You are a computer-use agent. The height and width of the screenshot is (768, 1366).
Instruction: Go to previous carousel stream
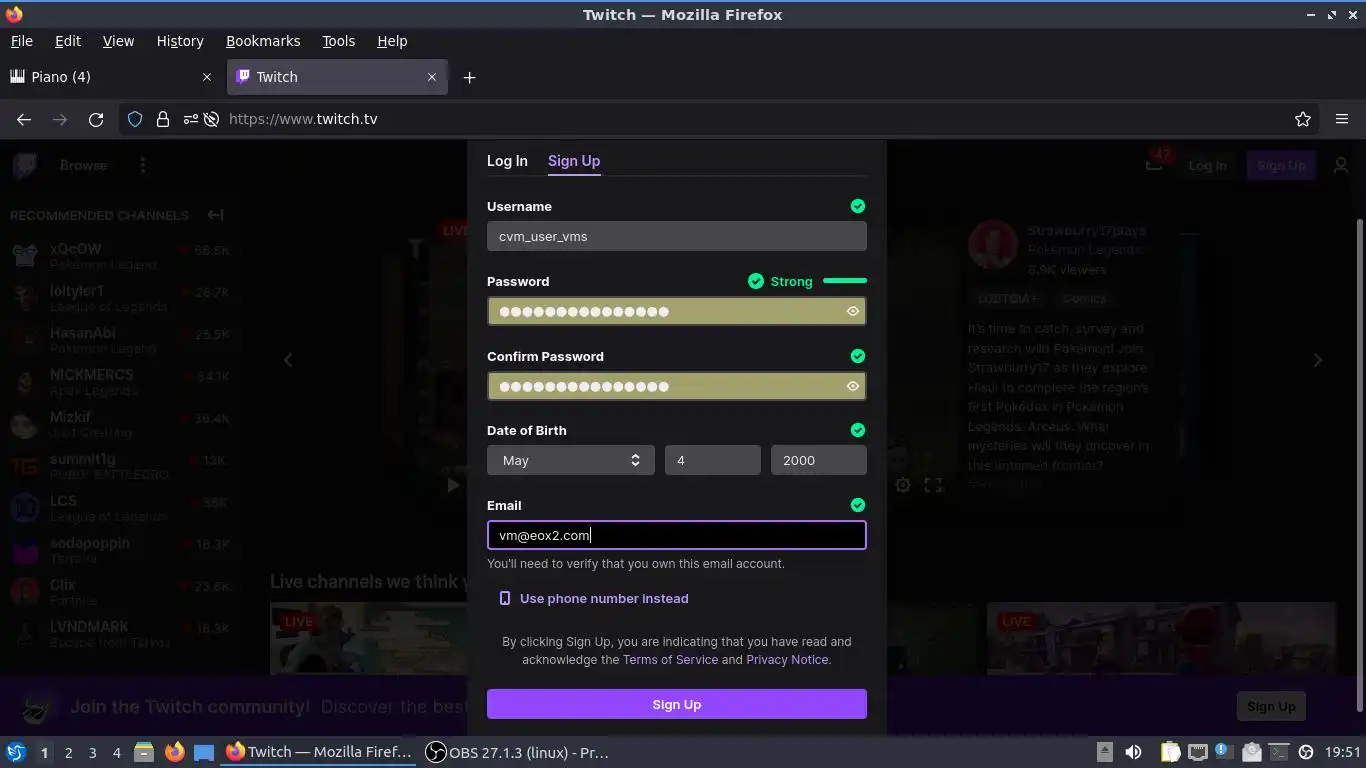pos(288,360)
